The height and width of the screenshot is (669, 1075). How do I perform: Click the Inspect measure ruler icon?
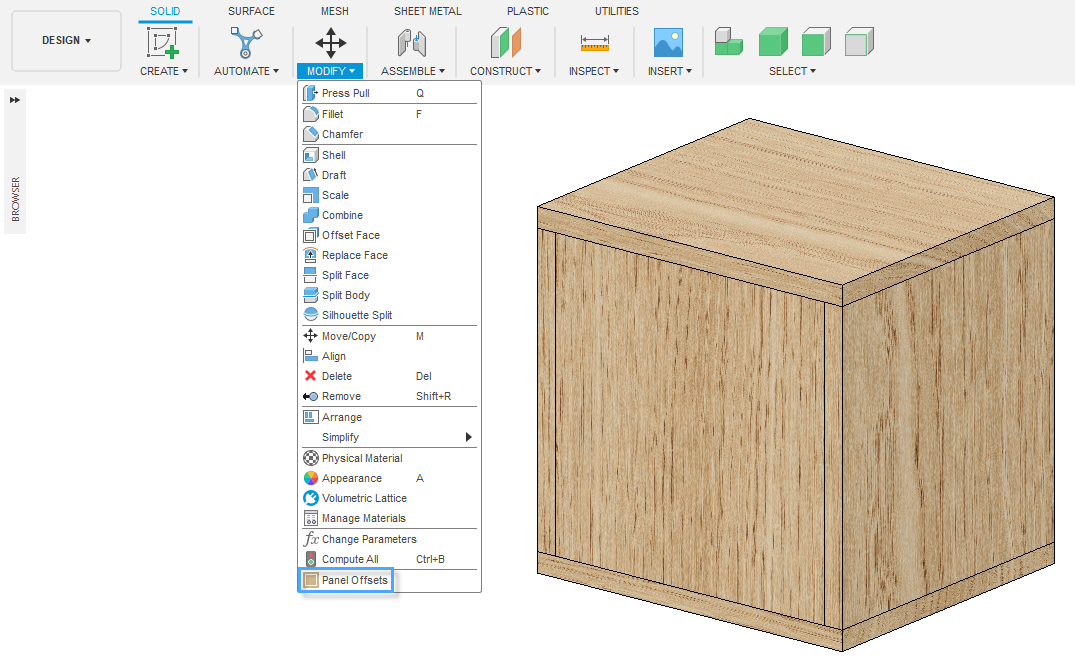(x=594, y=43)
